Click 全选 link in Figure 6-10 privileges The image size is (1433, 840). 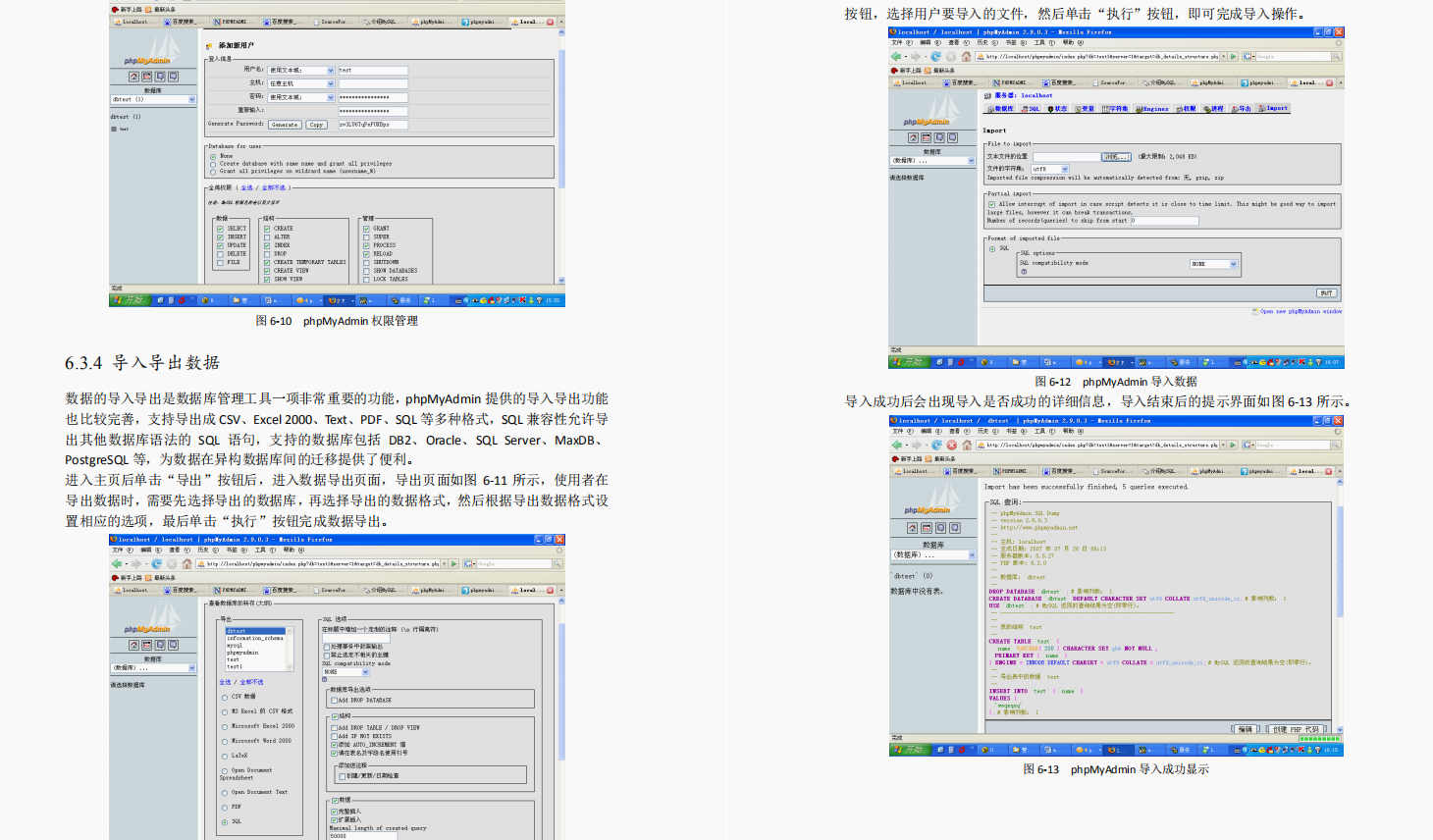point(246,188)
